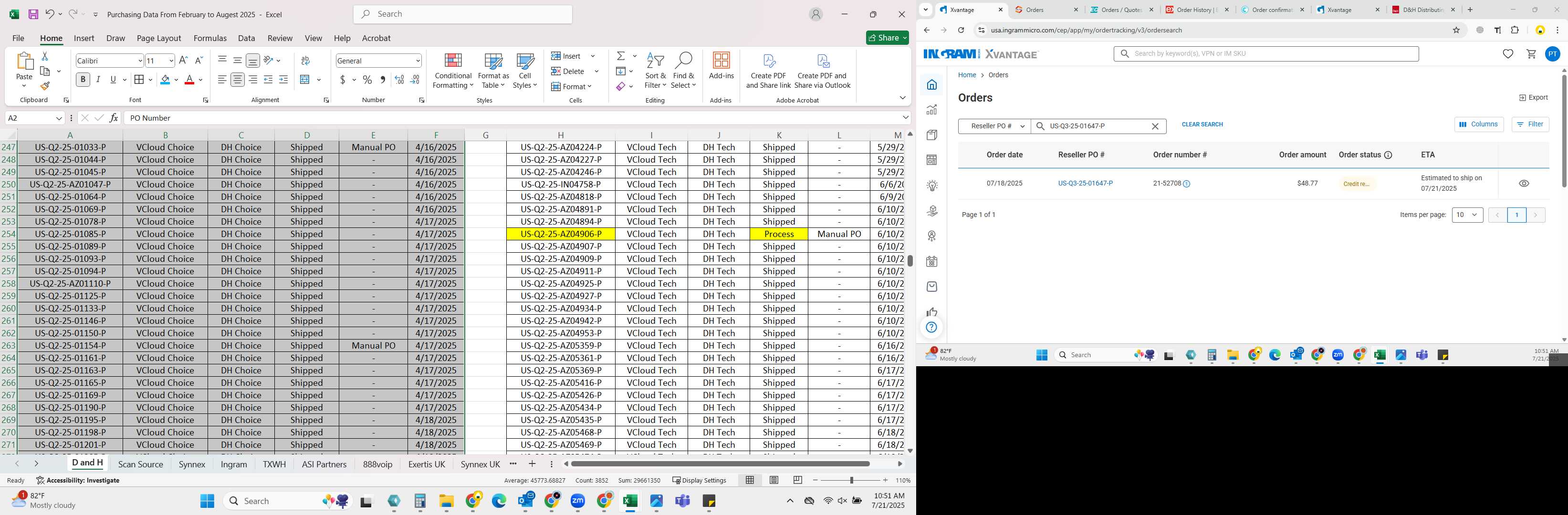Open the Xvantage favorites heart icon
This screenshot has width=1568, height=515.
pyautogui.click(x=1508, y=54)
